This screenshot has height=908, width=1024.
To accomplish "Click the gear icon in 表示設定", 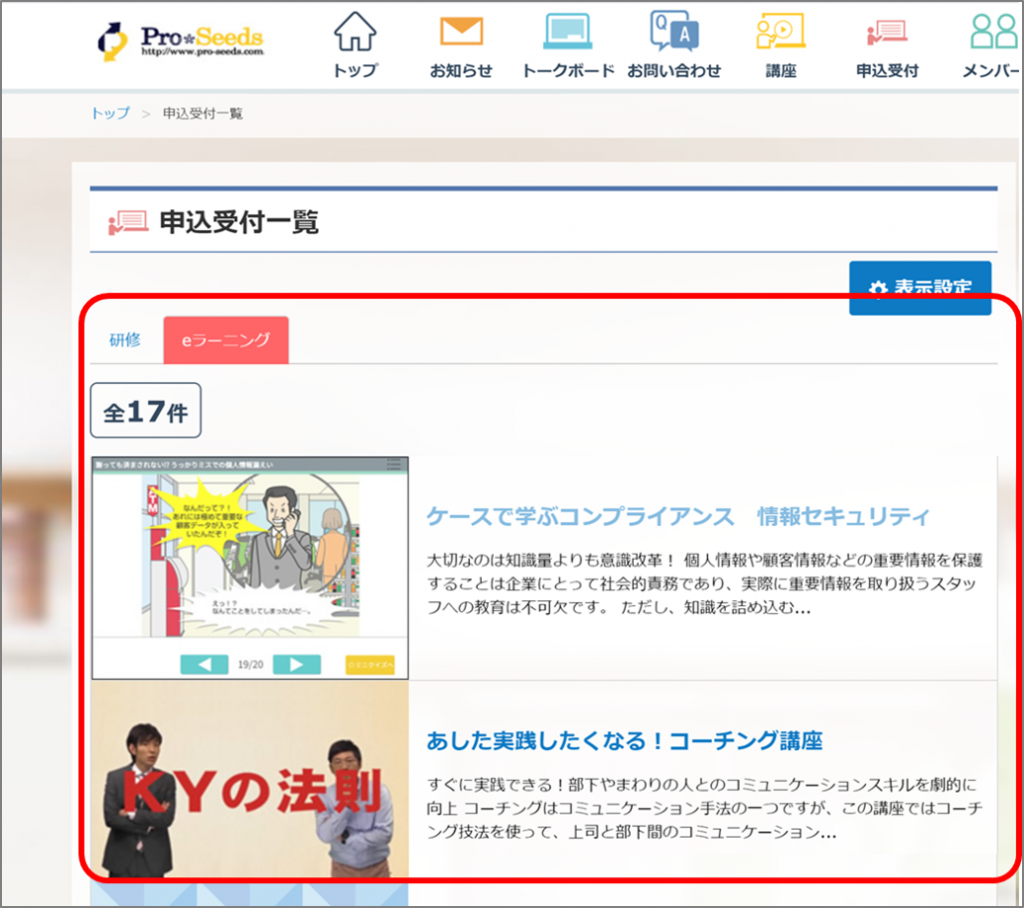I will [878, 289].
